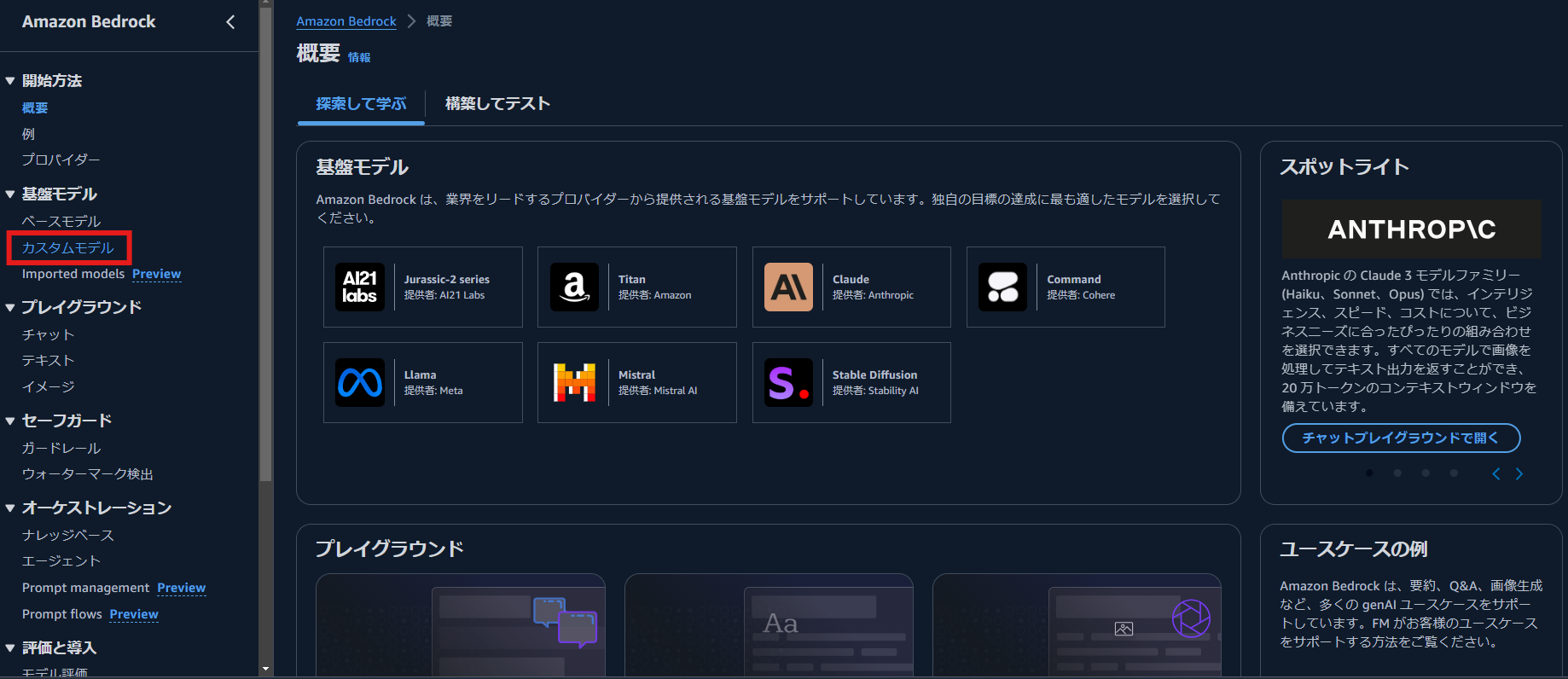Switch to the 構築してテスト tab
Screen dimensions: 1568x679
point(497,104)
